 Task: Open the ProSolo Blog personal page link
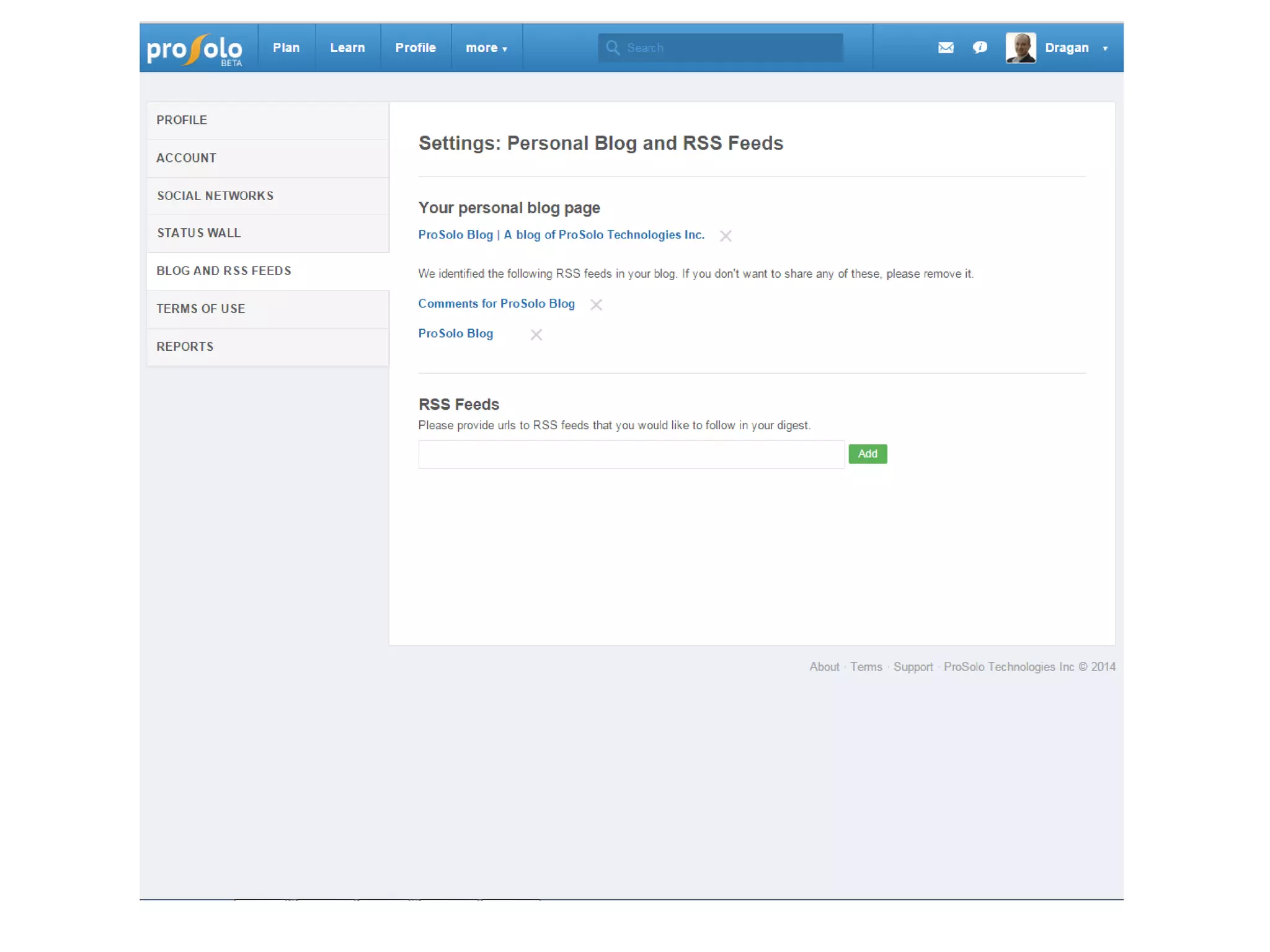pos(561,235)
